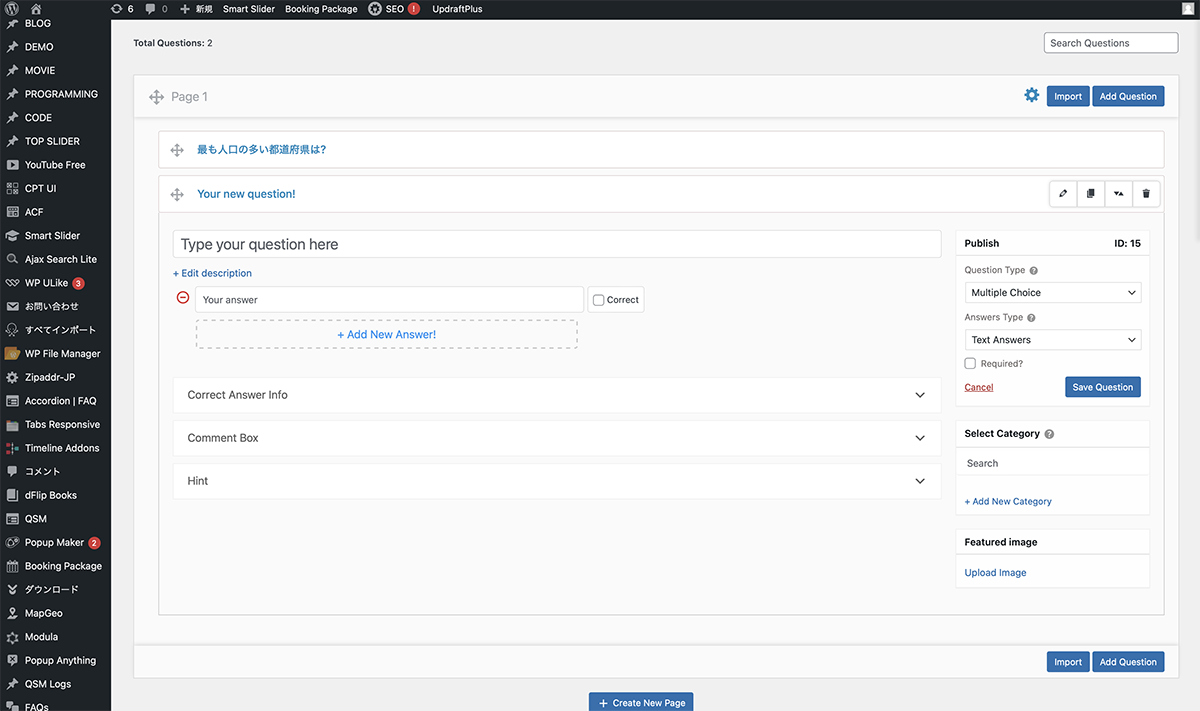This screenshot has height=711, width=1200.
Task: Expand the Hint section
Action: [556, 481]
